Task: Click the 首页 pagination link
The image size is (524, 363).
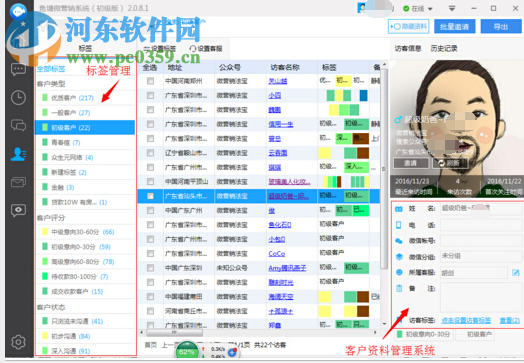Action: pos(150,345)
